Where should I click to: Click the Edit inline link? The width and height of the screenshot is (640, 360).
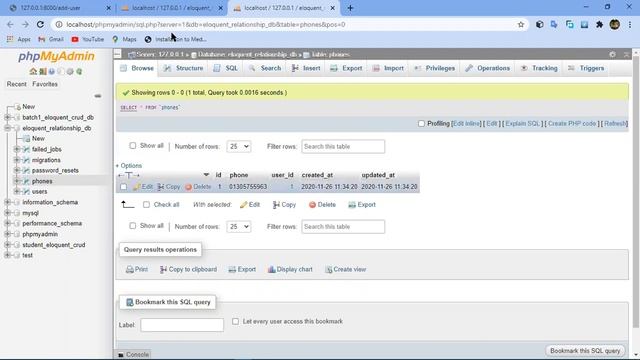pyautogui.click(x=467, y=123)
